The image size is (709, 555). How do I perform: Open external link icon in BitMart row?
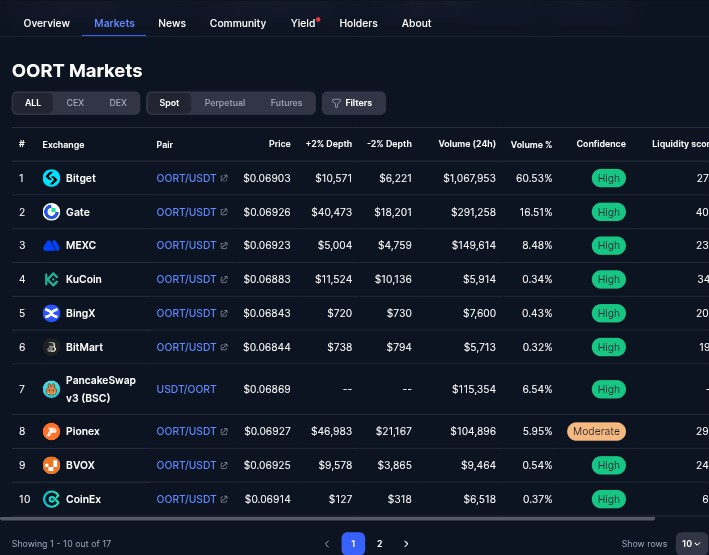tap(224, 347)
